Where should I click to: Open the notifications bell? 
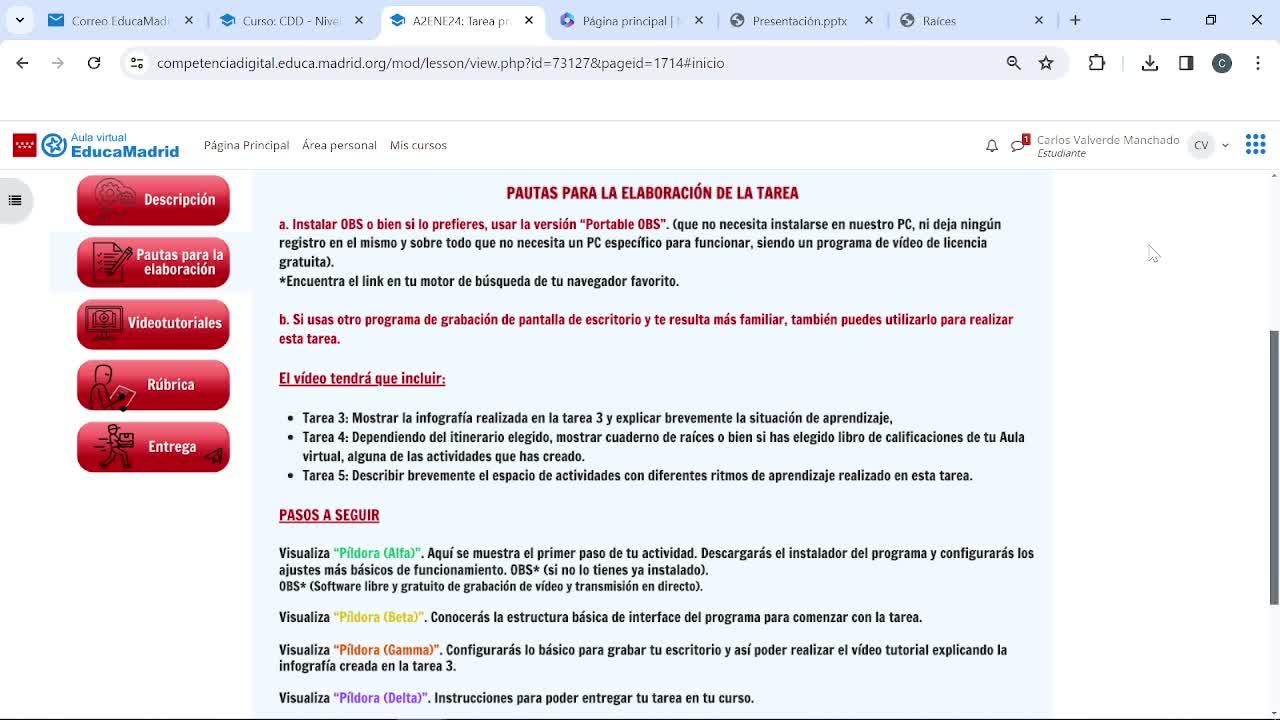(992, 146)
